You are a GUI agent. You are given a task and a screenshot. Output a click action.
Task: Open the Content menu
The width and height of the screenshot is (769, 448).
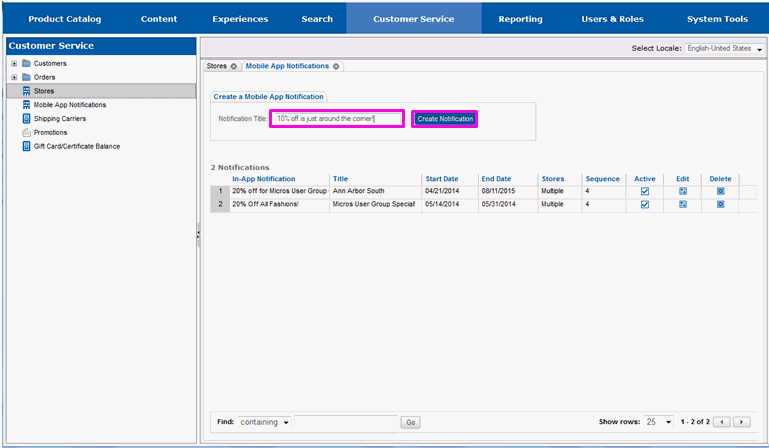pos(159,19)
